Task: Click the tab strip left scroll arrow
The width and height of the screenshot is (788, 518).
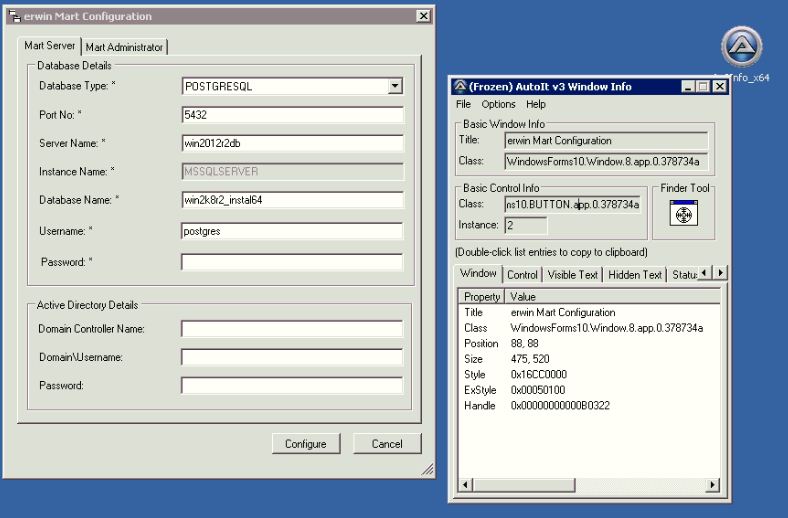Action: (x=705, y=273)
